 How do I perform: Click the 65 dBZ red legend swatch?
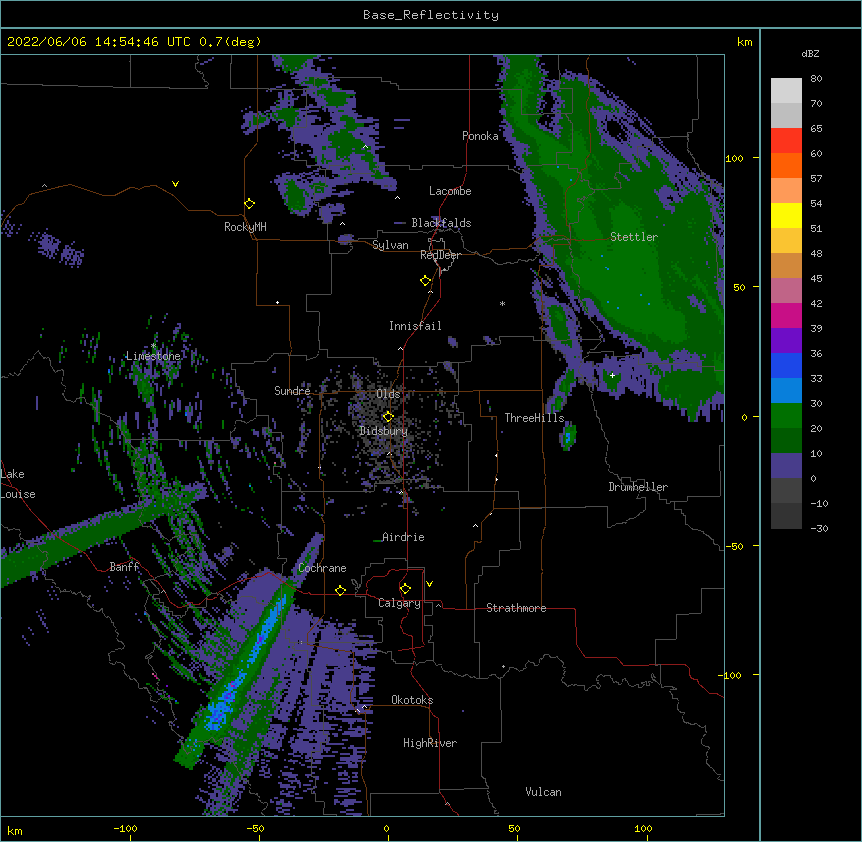[786, 141]
